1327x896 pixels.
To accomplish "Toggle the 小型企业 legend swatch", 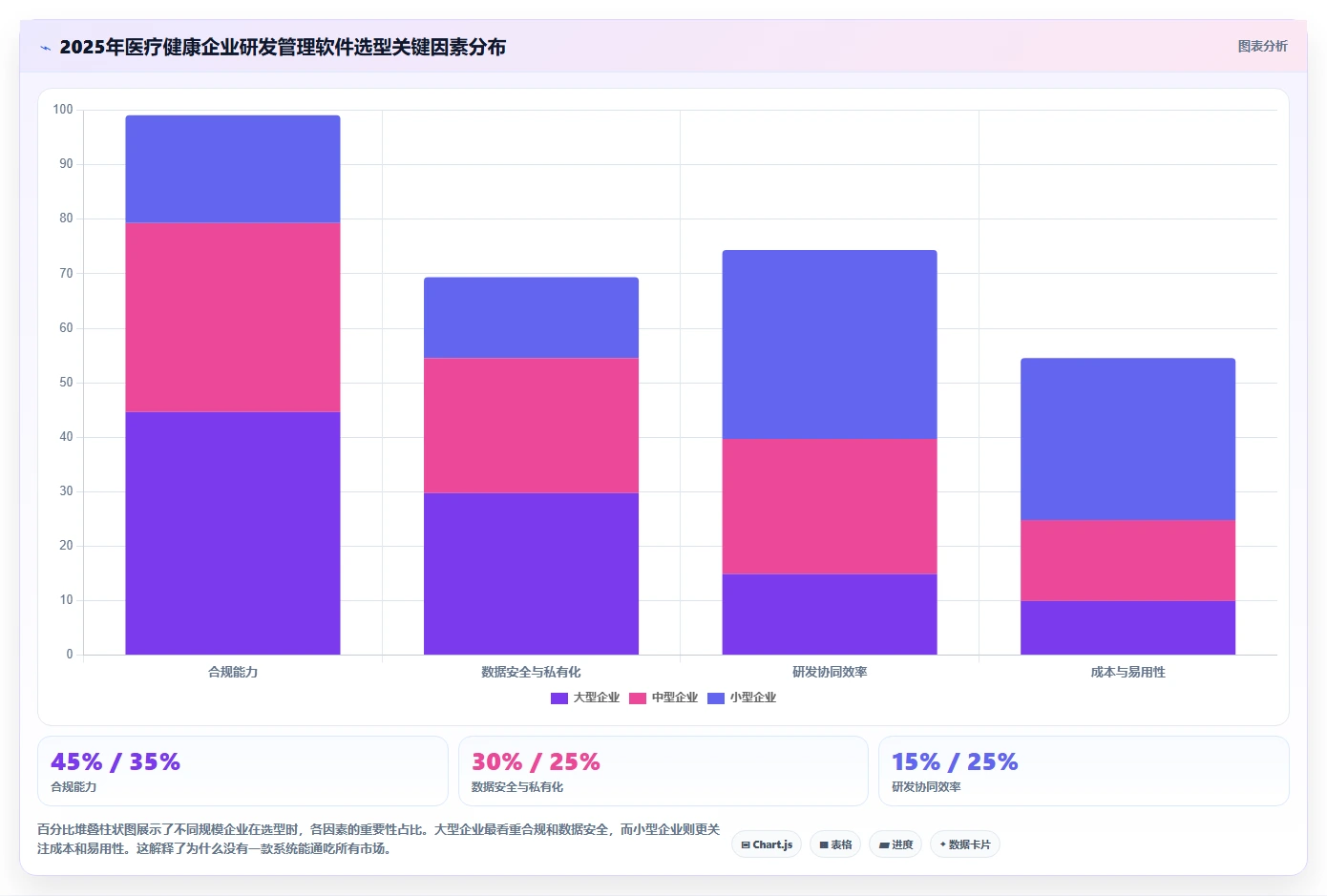I will [x=716, y=698].
